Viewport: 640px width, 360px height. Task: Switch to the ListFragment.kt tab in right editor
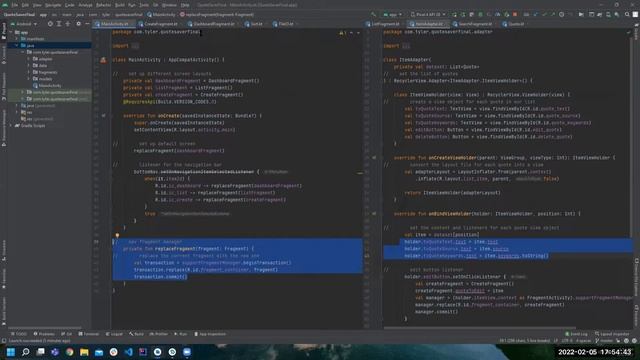(x=385, y=24)
